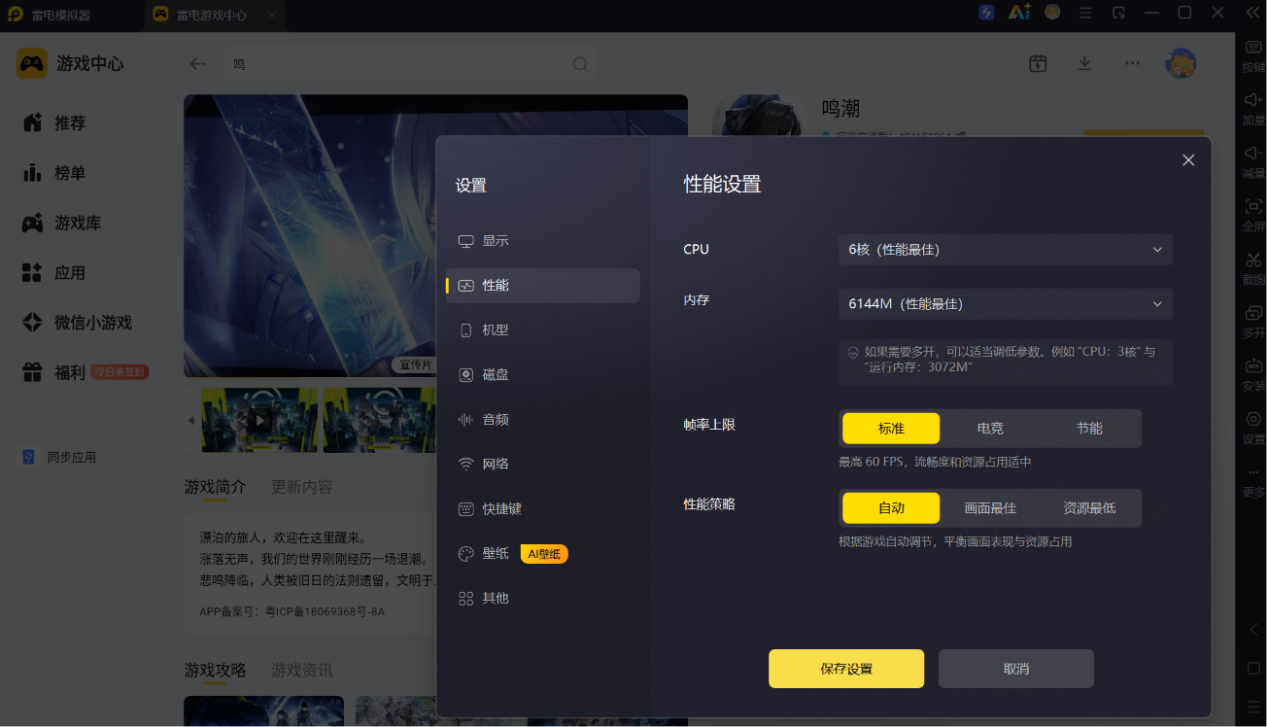Image resolution: width=1267 pixels, height=727 pixels.
Task: Open the 按键 key mapping tool
Action: coord(1253,57)
